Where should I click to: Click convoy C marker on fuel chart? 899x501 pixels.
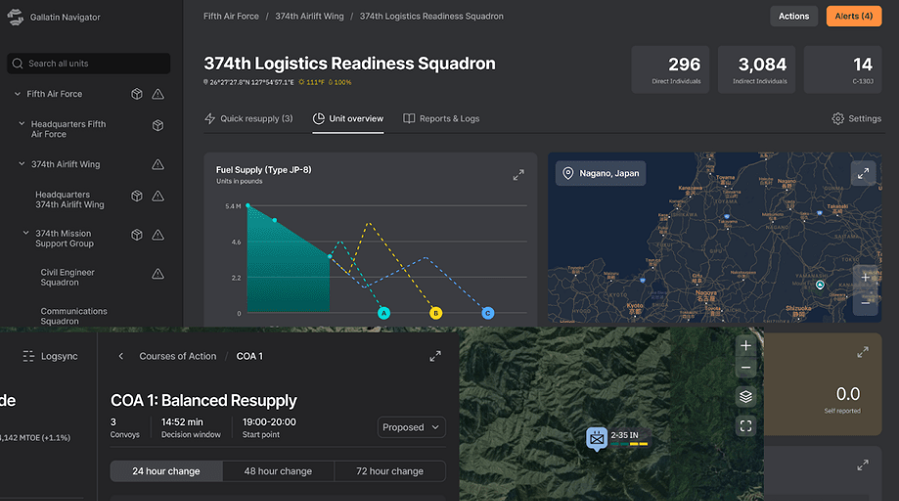click(x=488, y=313)
